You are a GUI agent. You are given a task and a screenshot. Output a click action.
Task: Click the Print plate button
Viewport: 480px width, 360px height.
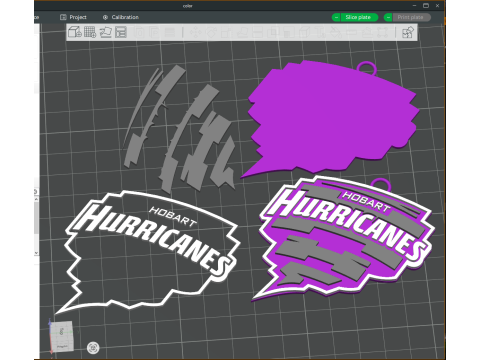[412, 17]
